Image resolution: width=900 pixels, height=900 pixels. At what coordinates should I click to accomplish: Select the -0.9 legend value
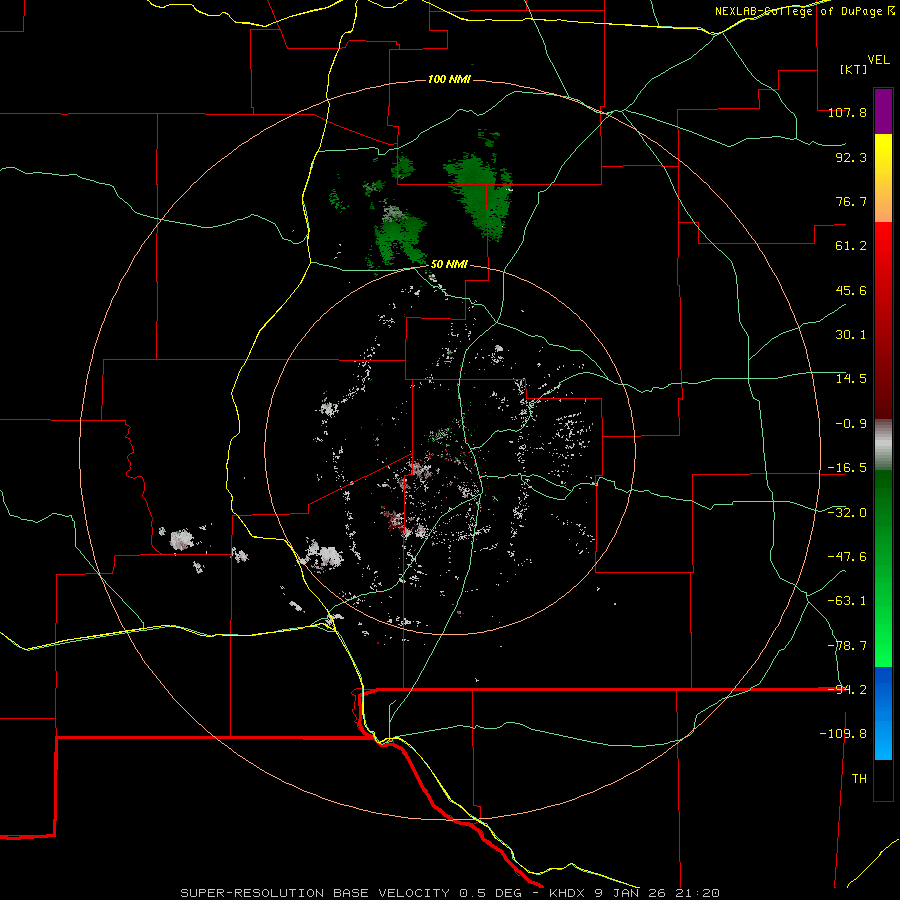click(851, 424)
